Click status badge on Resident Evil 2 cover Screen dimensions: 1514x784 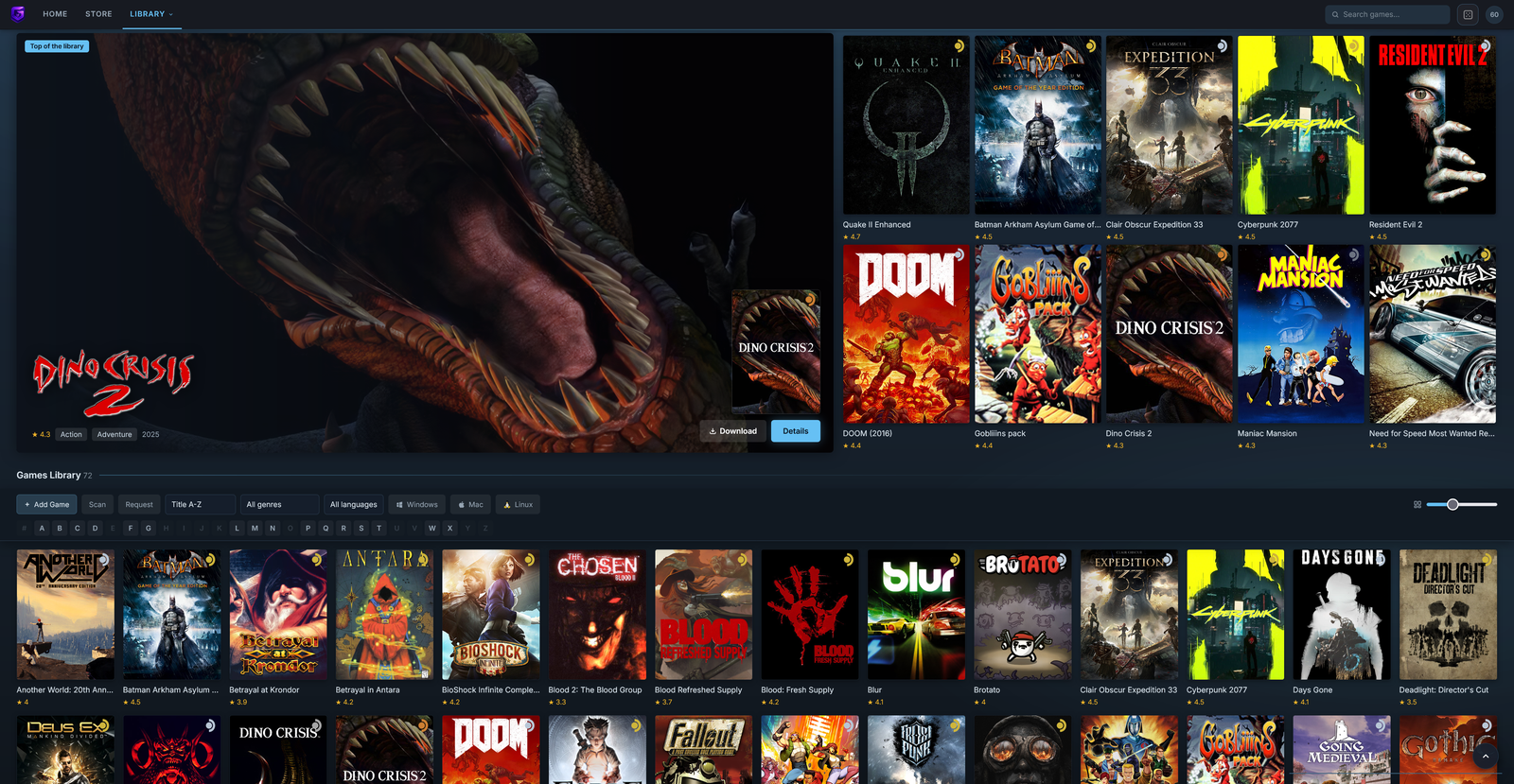(x=1485, y=45)
